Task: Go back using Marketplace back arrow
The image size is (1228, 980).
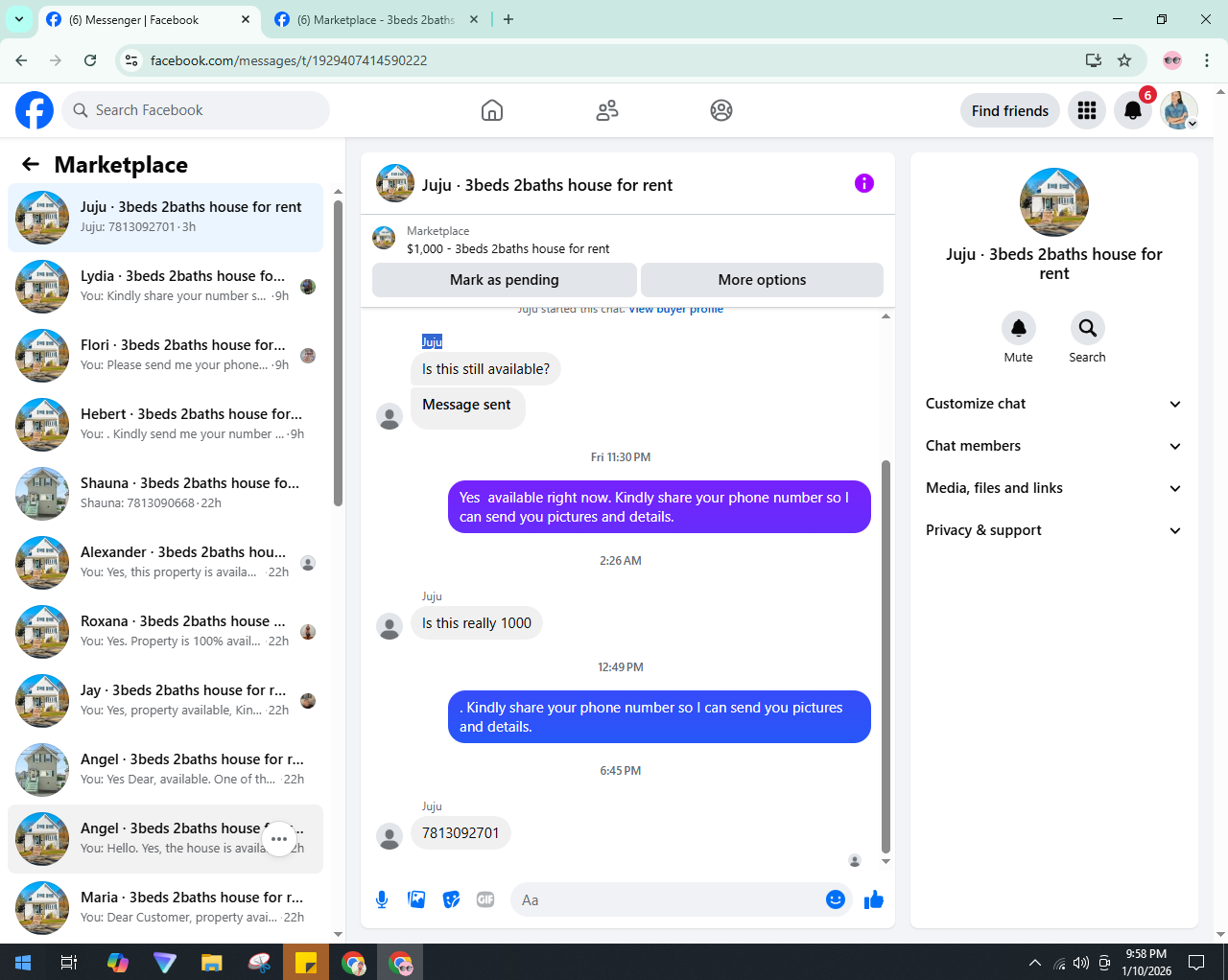Action: tap(31, 164)
